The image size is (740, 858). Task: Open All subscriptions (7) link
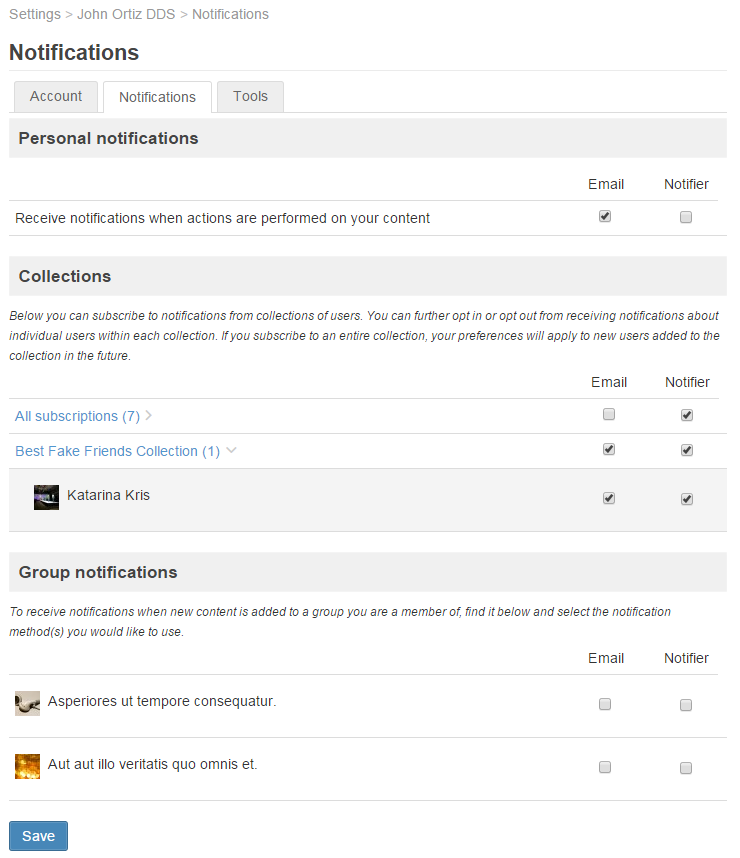click(x=77, y=416)
